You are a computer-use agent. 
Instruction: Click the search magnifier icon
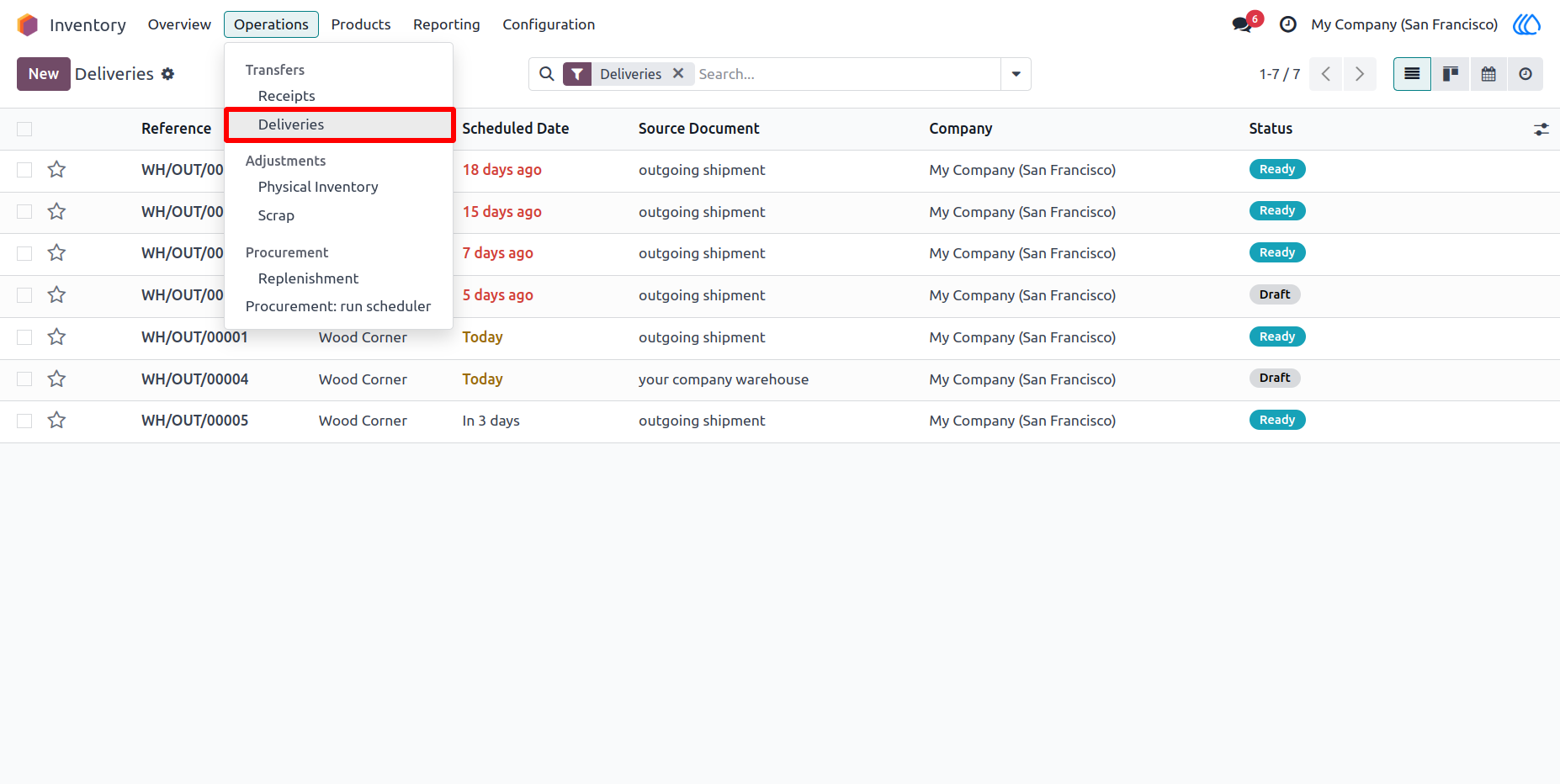547,74
